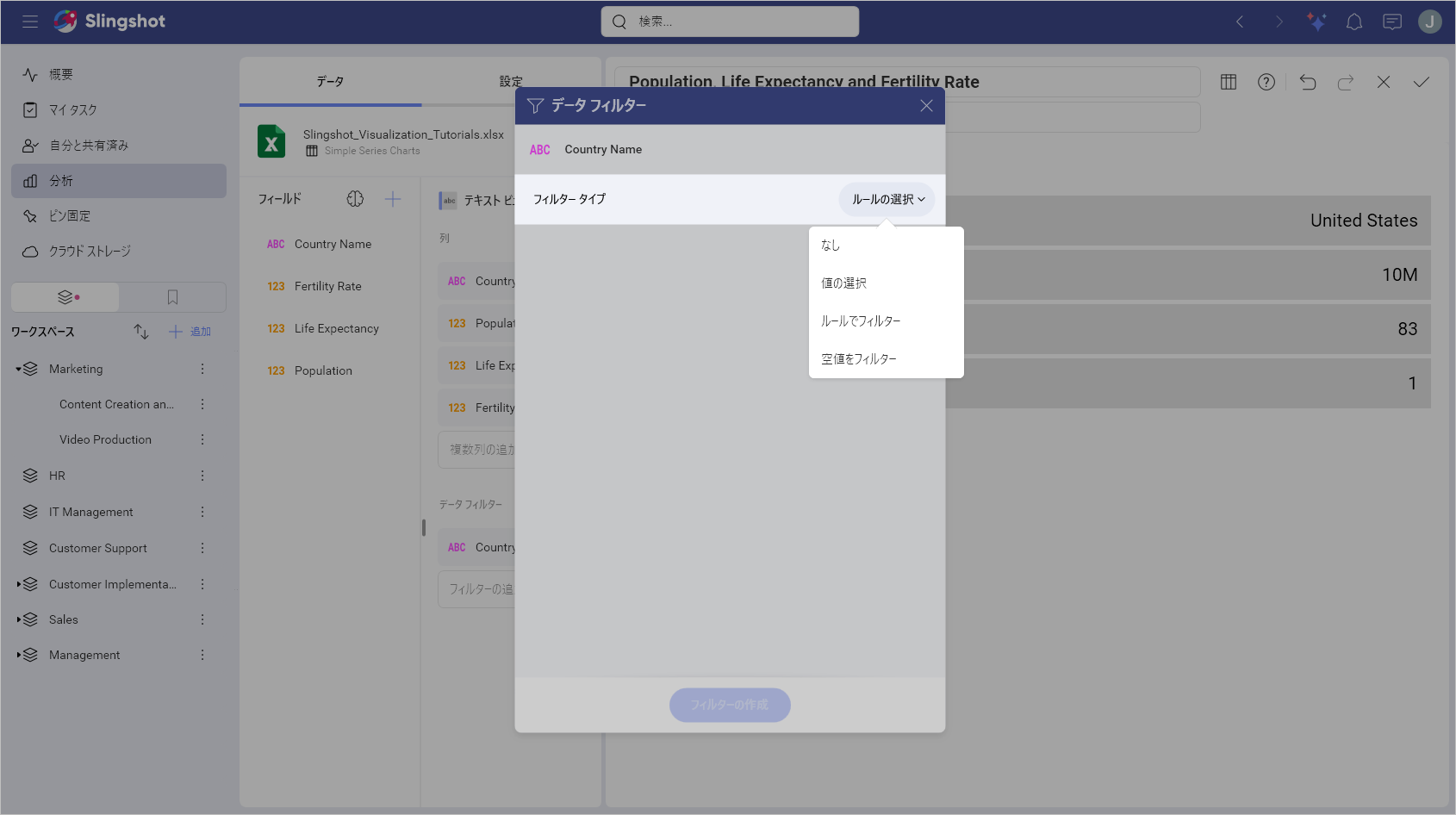Select 分析 in sidebar

[119, 181]
